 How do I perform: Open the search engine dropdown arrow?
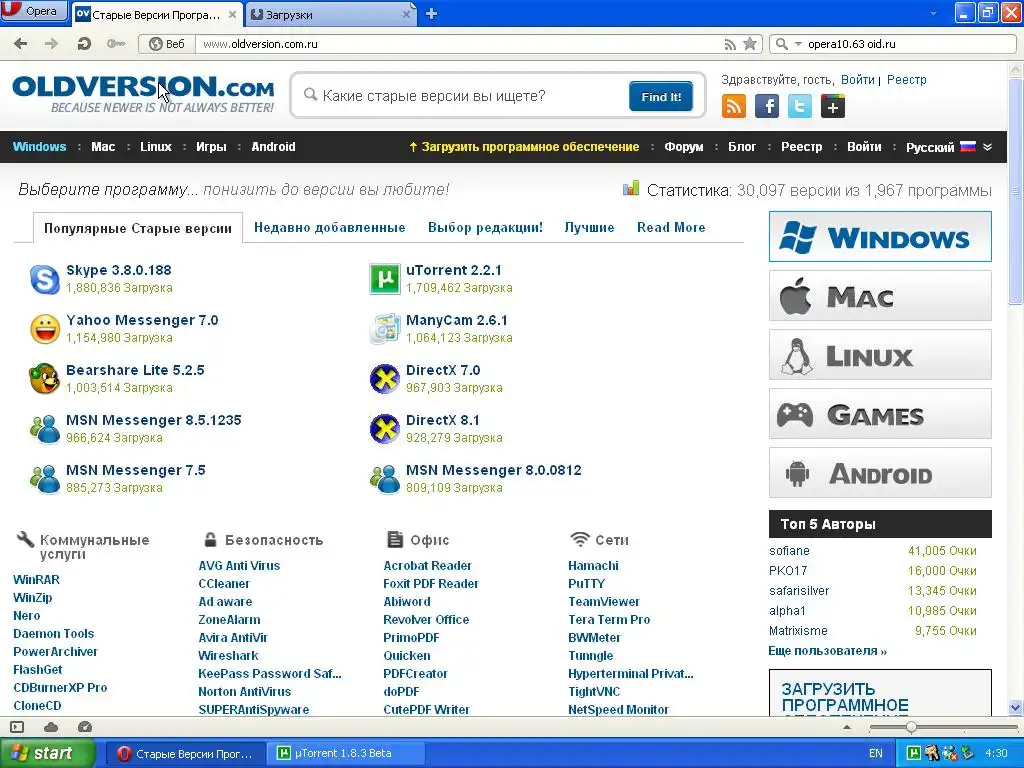click(798, 44)
